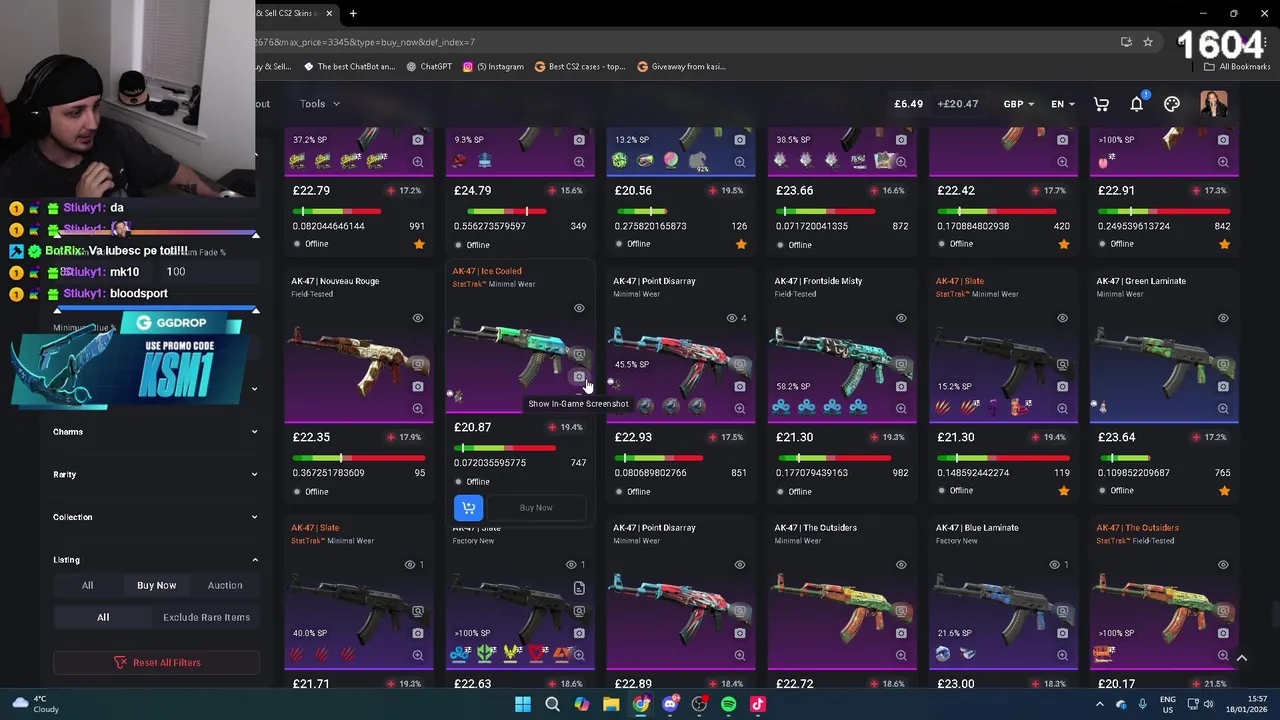
Task: Show screenshot of AK-47 Nouveau Rouge
Action: (418, 386)
